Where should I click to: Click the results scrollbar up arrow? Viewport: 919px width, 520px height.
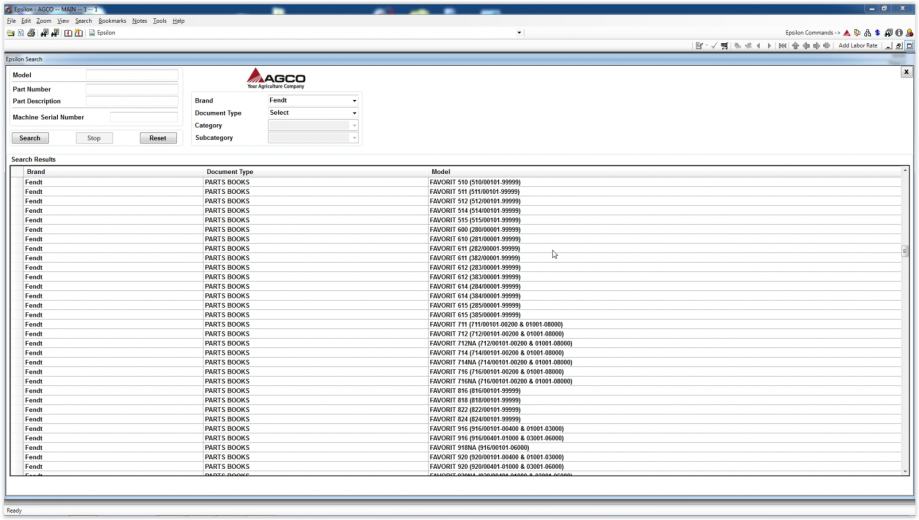click(905, 171)
